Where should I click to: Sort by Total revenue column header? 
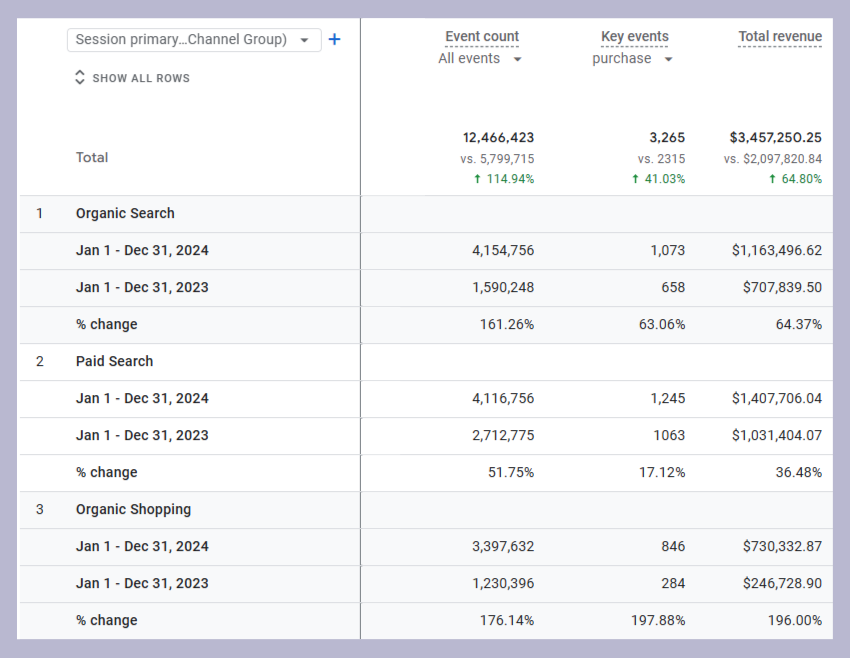click(780, 37)
